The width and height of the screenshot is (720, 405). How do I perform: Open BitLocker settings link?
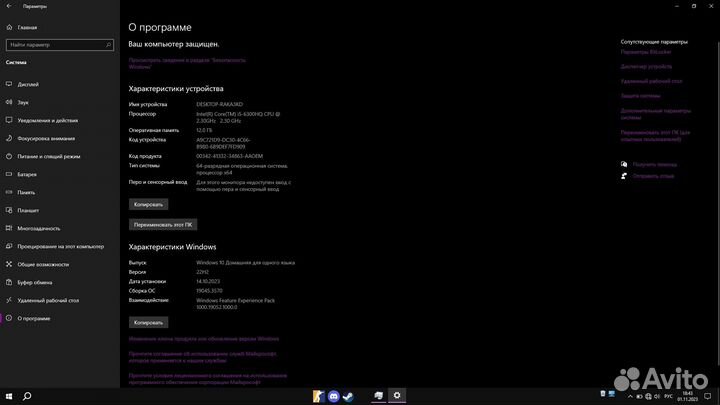click(646, 52)
